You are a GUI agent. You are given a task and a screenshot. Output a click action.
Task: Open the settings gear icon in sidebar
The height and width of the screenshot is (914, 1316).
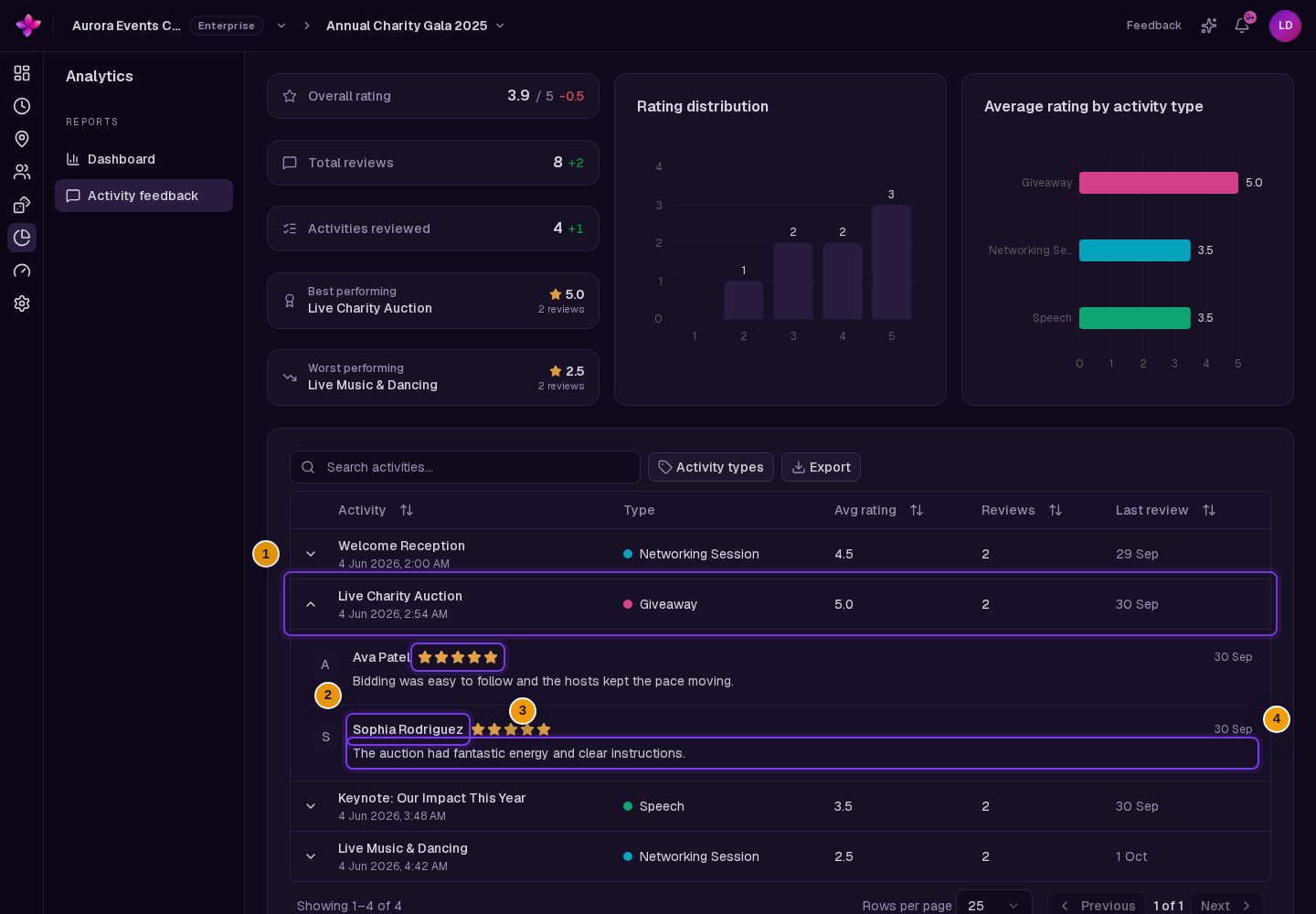click(22, 303)
